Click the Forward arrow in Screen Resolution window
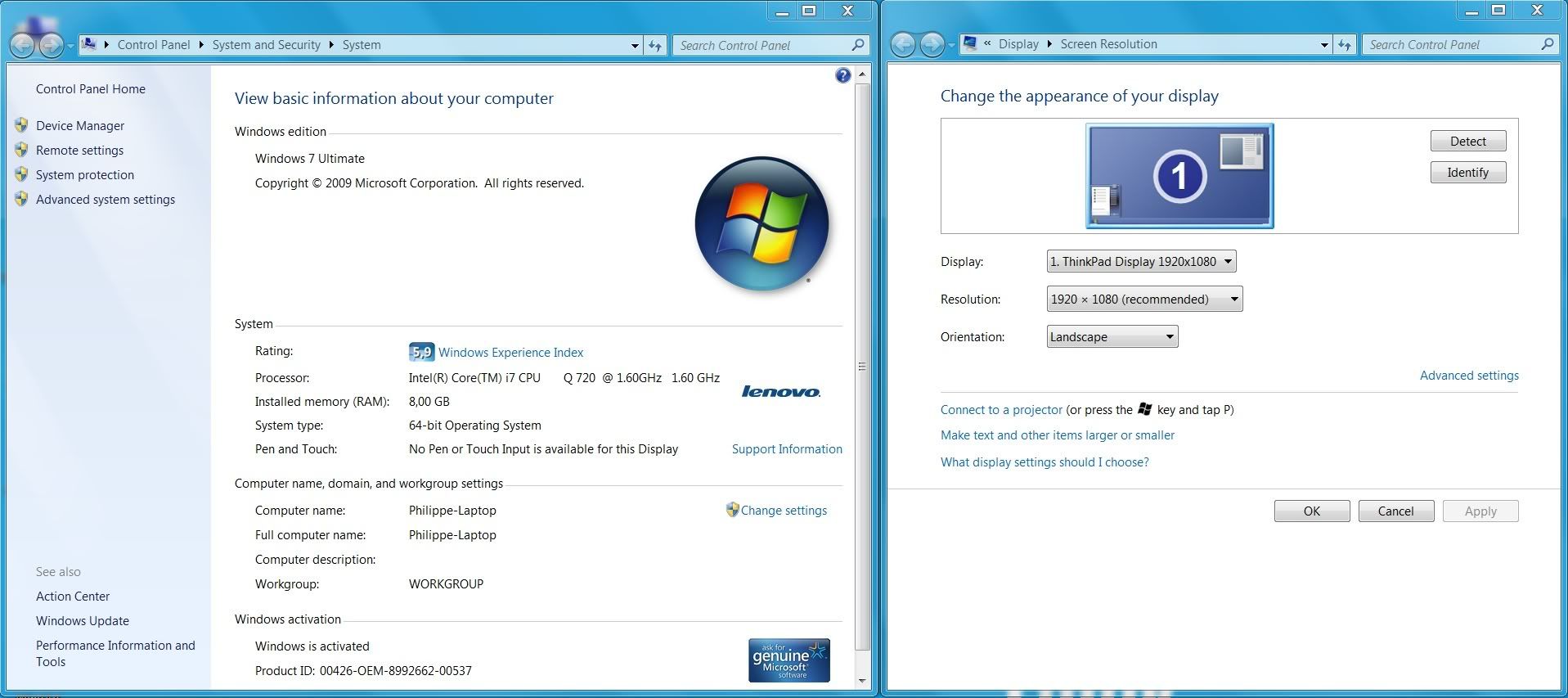The width and height of the screenshot is (1568, 698). click(x=932, y=44)
